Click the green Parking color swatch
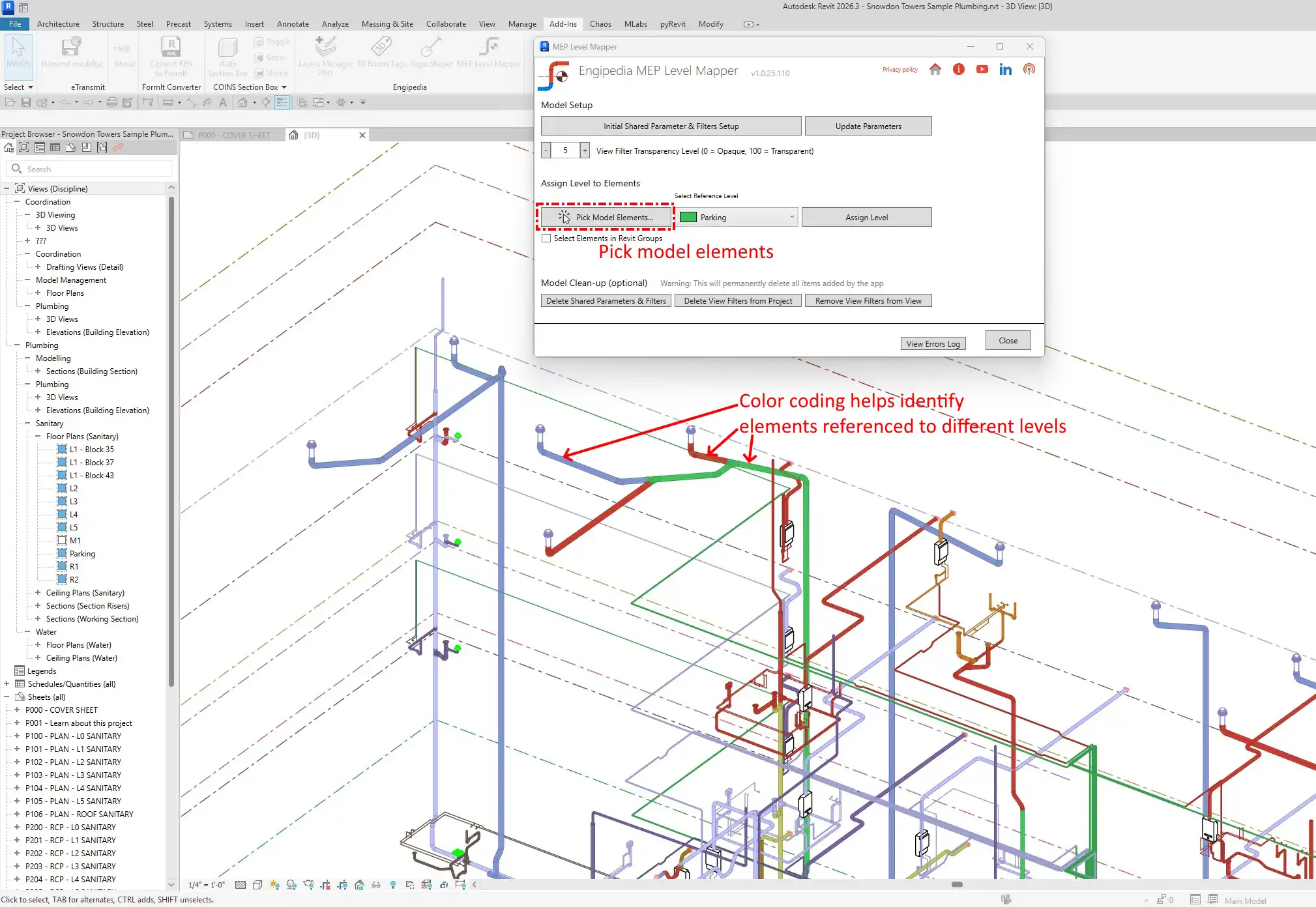The height and width of the screenshot is (907, 1316). pyautogui.click(x=688, y=218)
